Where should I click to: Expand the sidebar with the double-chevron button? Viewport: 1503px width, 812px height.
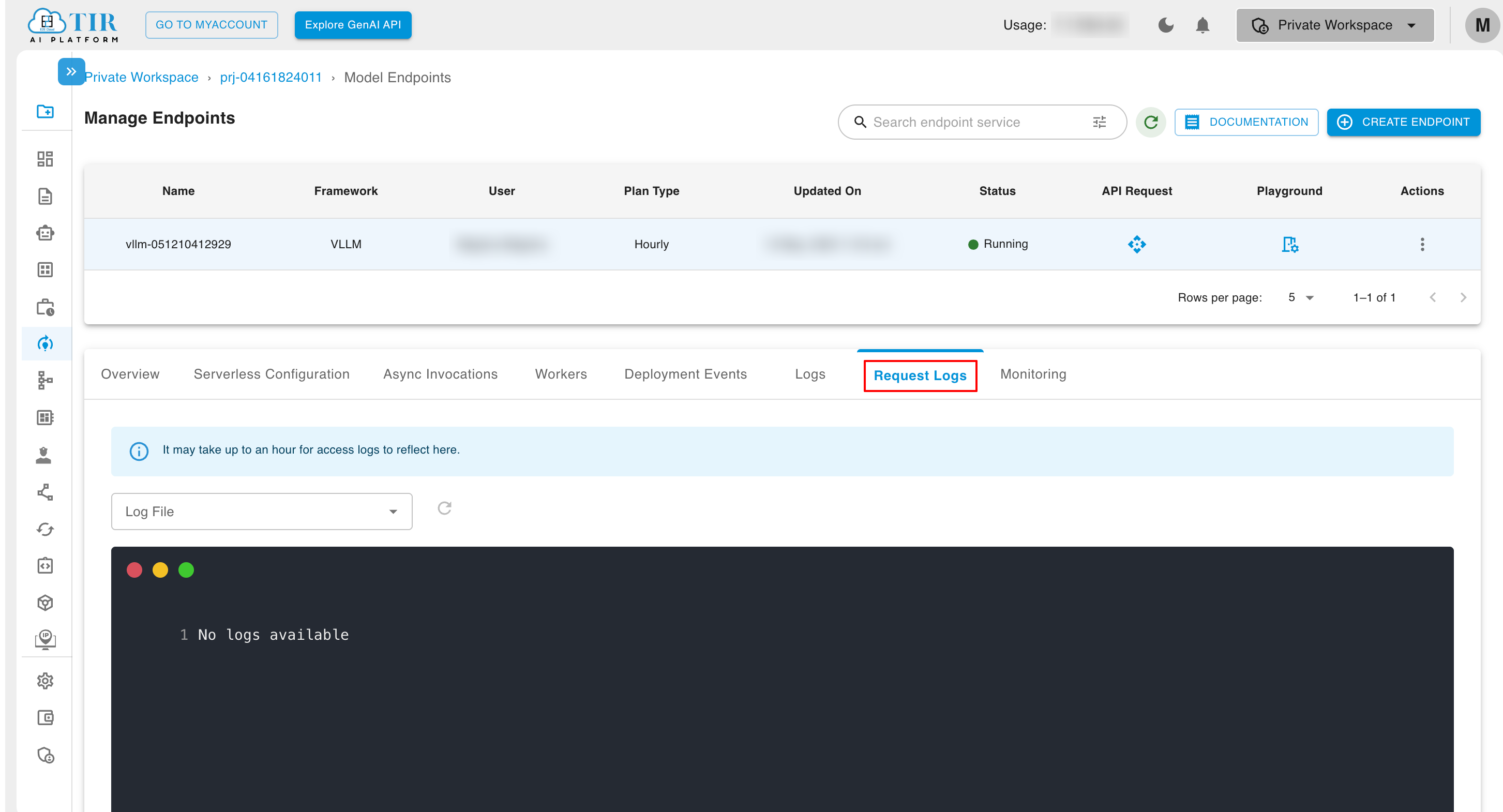(71, 72)
